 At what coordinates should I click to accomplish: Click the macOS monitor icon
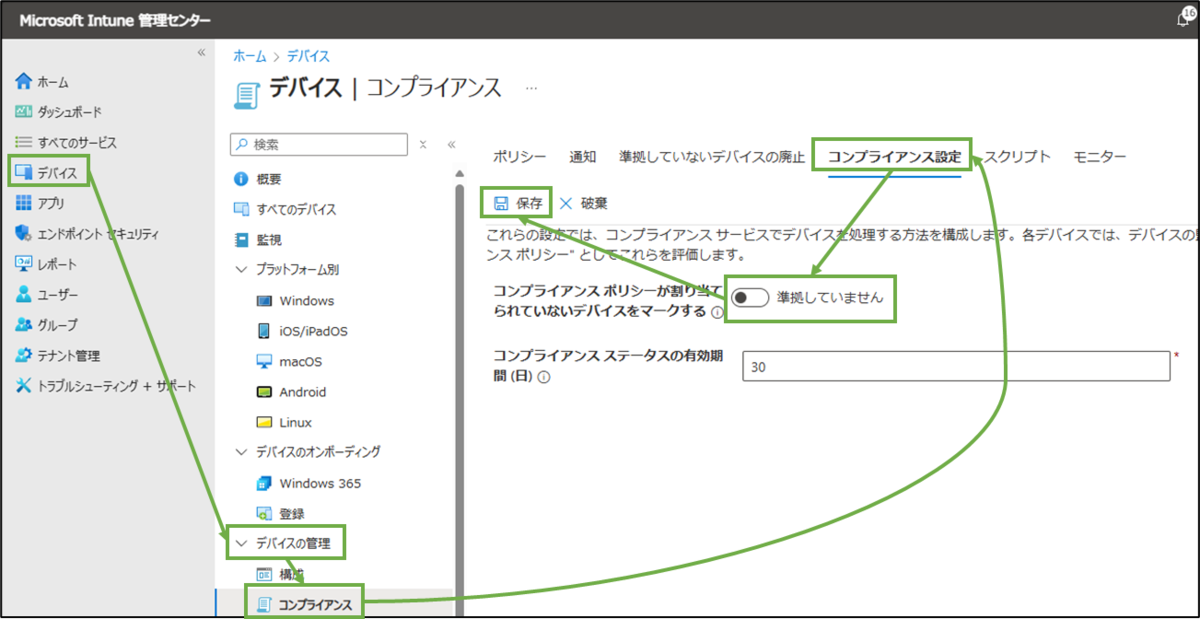264,361
